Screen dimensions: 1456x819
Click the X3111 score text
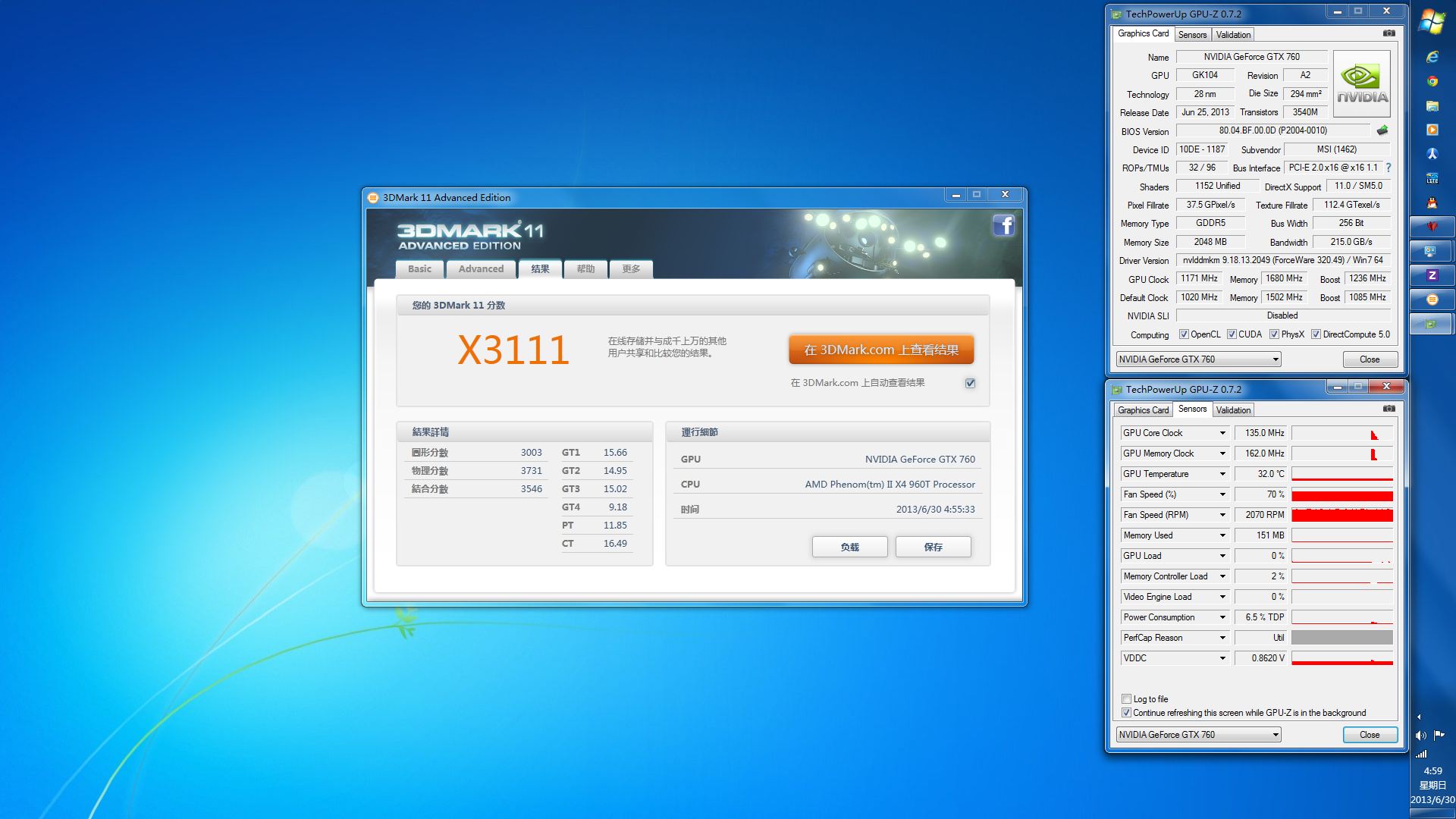coord(513,350)
